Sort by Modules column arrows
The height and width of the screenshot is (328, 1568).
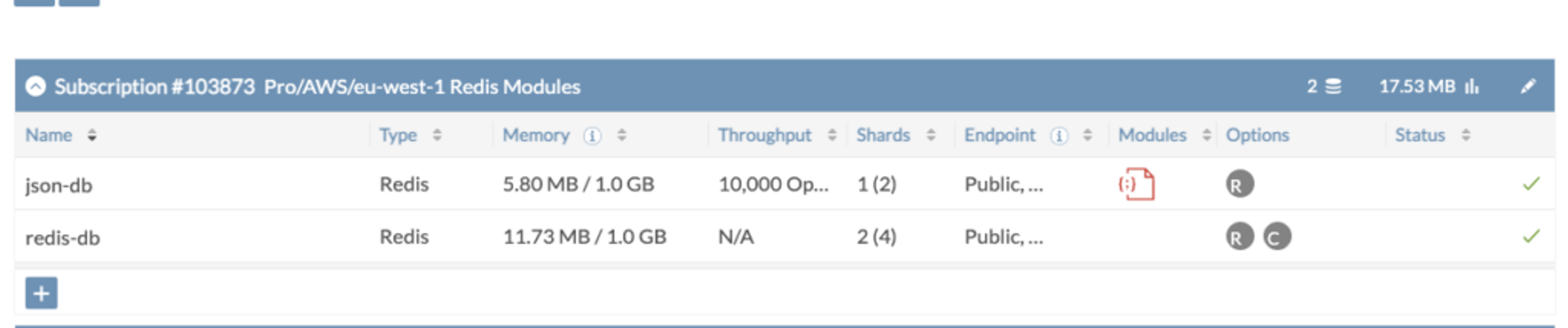pyautogui.click(x=1207, y=135)
